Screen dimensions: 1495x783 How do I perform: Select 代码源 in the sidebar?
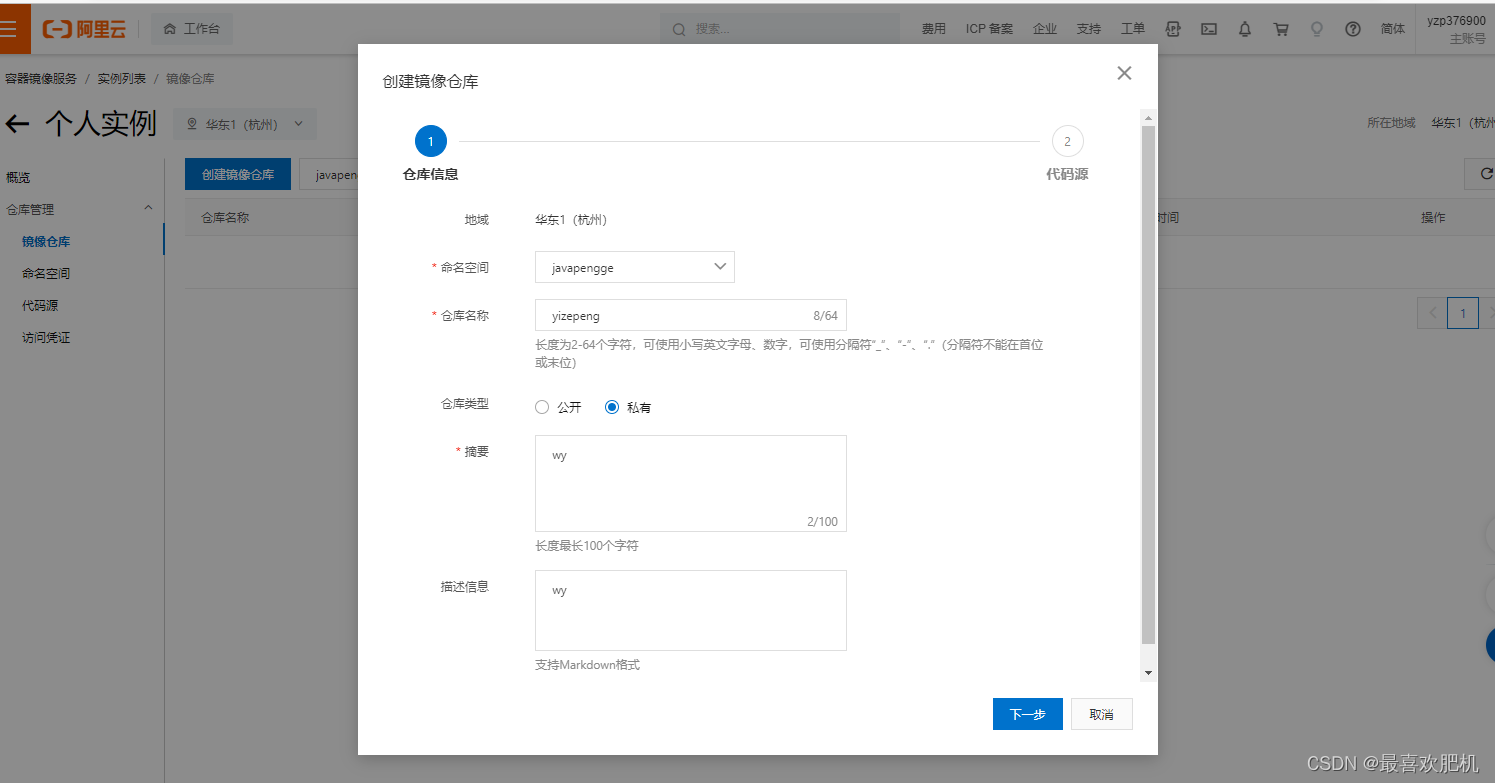pos(40,305)
